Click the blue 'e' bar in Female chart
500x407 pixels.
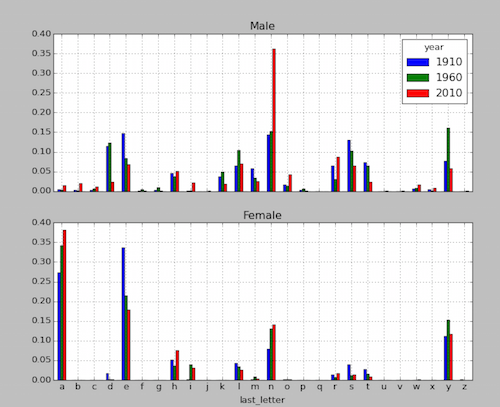pos(123,314)
